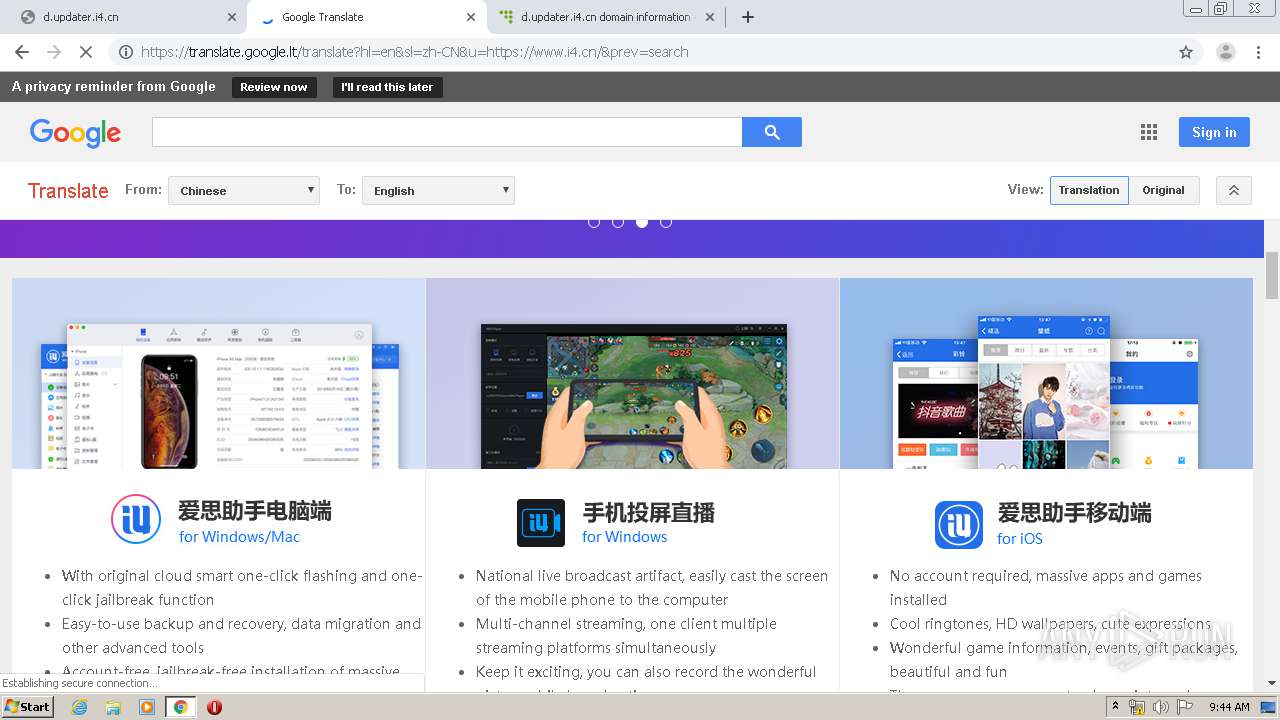
Task: Select the Translation view
Action: (1089, 190)
